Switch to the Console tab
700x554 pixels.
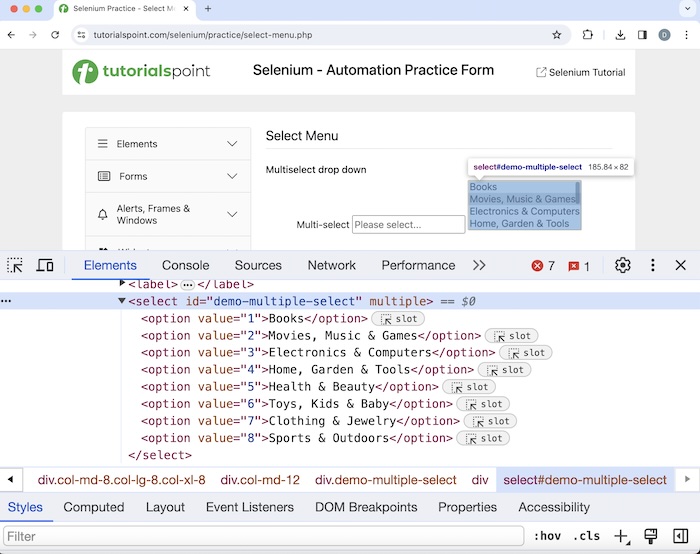pos(185,265)
